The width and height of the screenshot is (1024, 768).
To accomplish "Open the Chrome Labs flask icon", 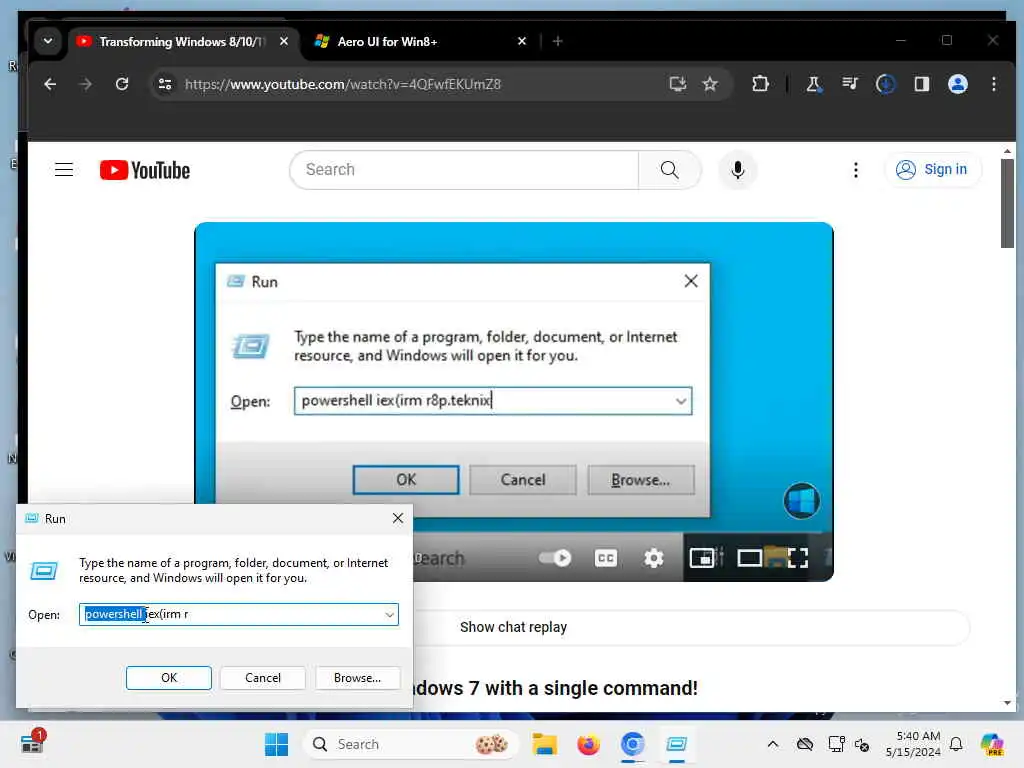I will pos(814,84).
